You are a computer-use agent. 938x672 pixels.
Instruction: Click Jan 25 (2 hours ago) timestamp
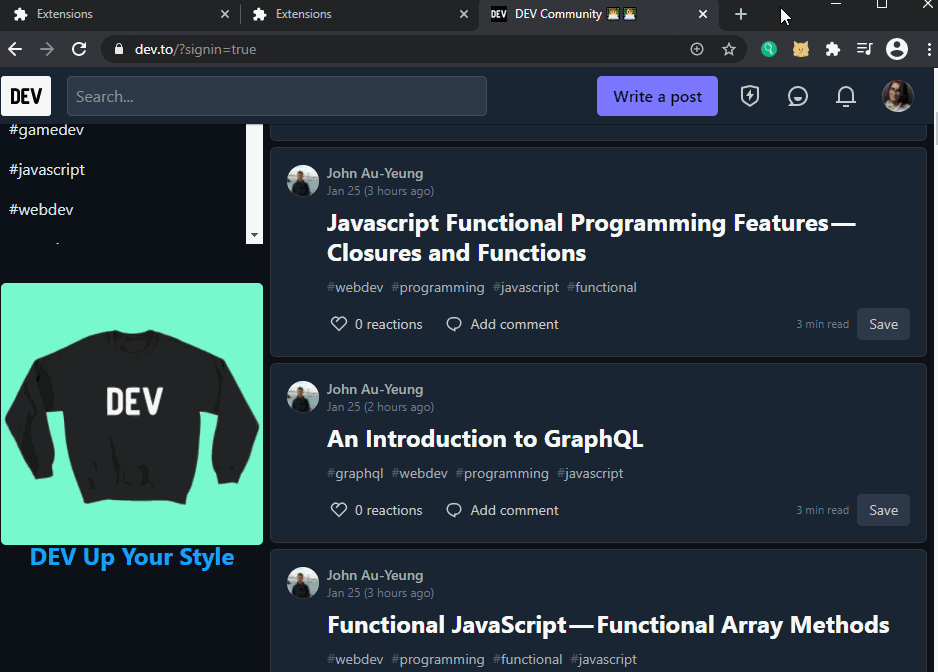click(380, 407)
